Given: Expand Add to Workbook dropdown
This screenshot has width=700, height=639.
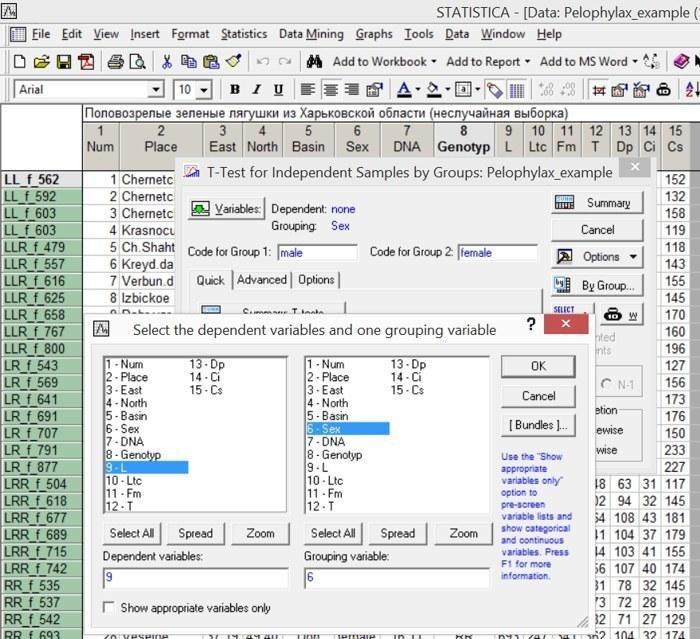Looking at the screenshot, I should [x=433, y=62].
